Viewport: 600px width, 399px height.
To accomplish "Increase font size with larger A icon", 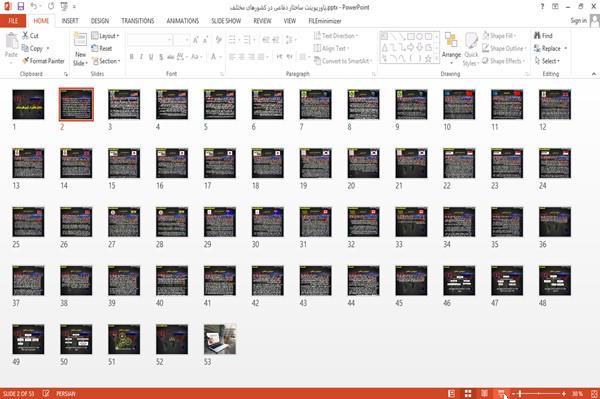I will [196, 40].
